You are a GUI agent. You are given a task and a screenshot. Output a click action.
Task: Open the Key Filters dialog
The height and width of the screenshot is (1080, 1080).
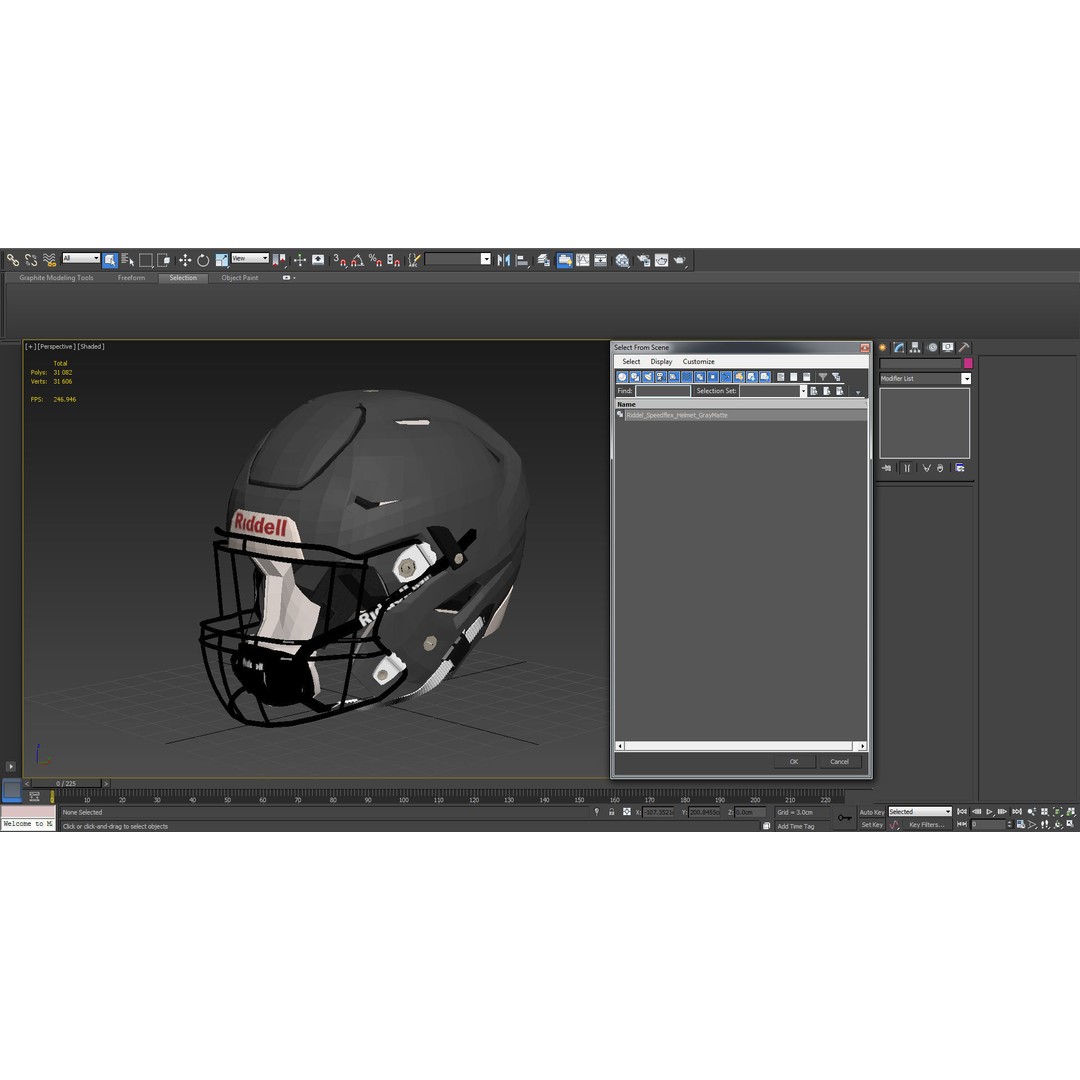[x=926, y=824]
